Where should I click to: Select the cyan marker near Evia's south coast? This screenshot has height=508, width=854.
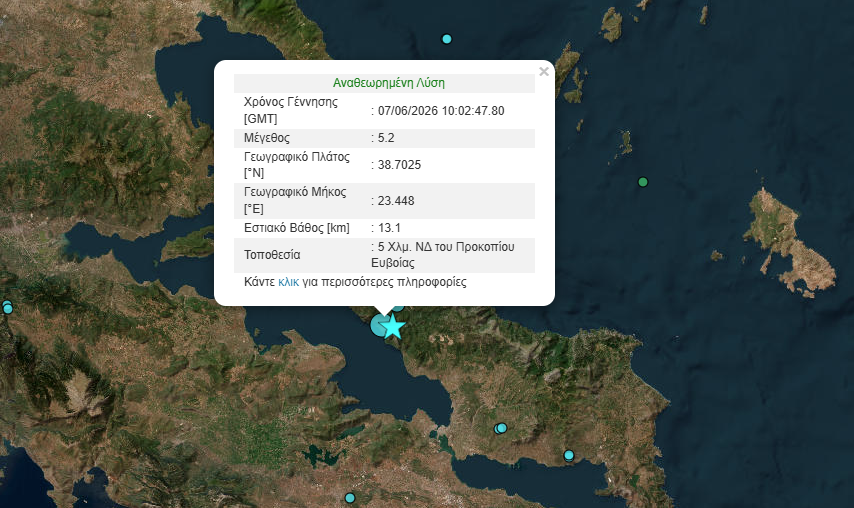click(x=569, y=455)
